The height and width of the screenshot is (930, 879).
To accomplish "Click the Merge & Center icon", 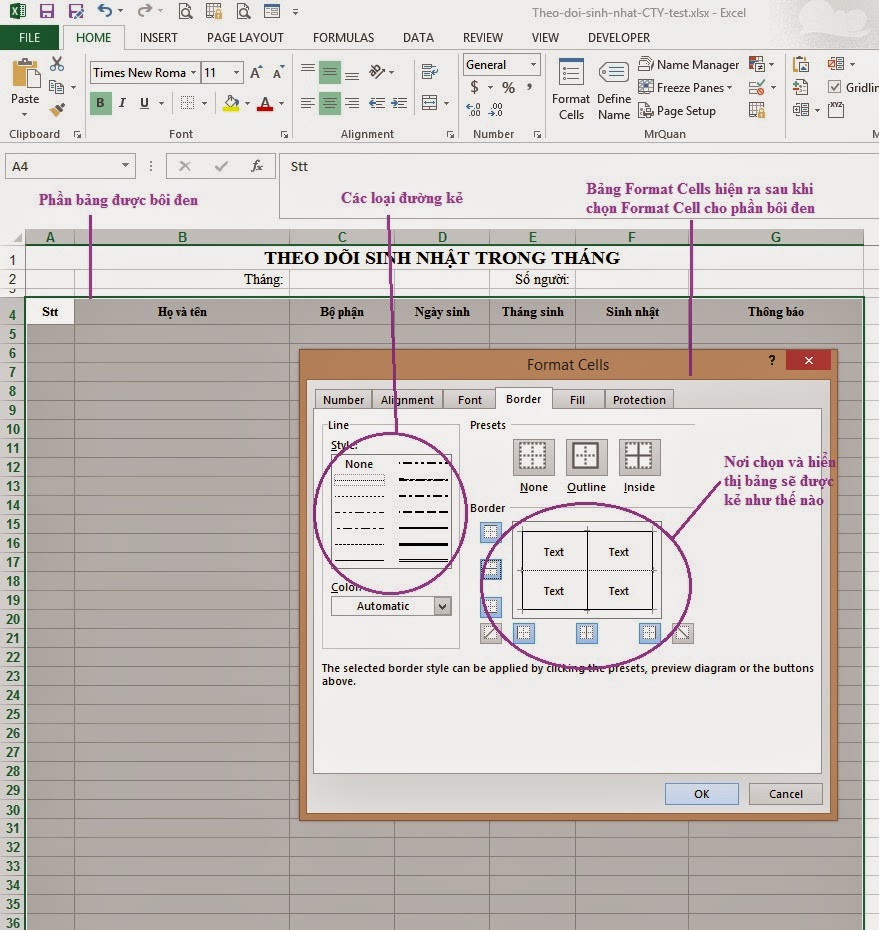I will (429, 103).
